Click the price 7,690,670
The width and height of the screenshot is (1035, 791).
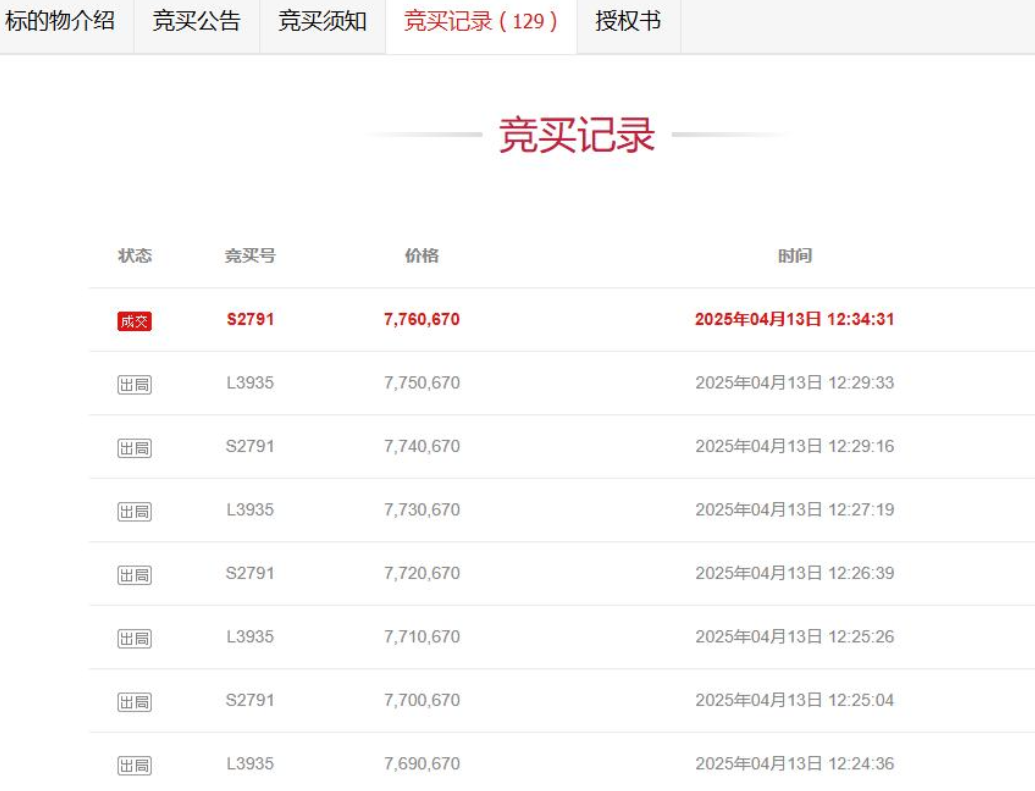tap(422, 763)
